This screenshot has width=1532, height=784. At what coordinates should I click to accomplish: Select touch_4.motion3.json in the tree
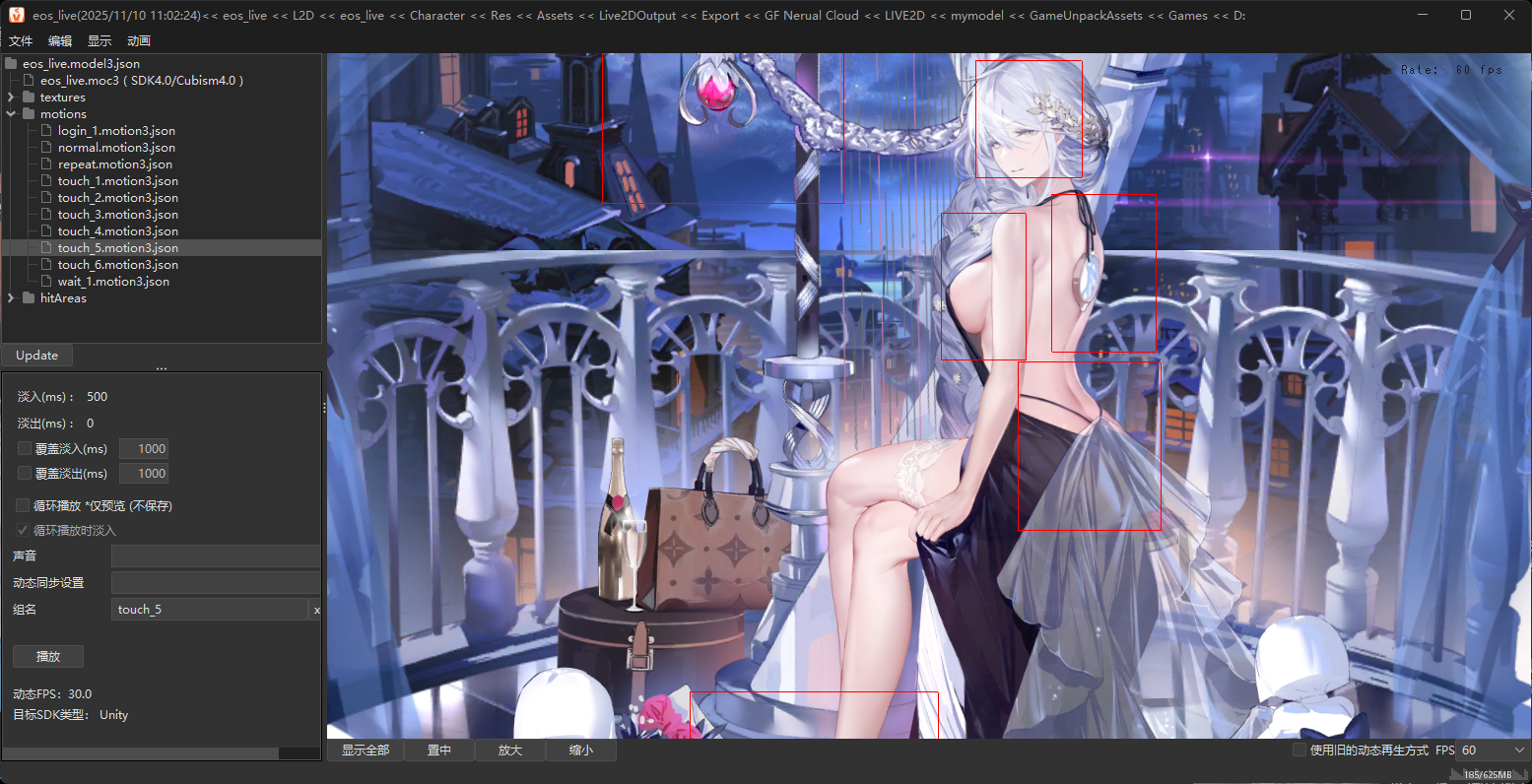point(118,230)
